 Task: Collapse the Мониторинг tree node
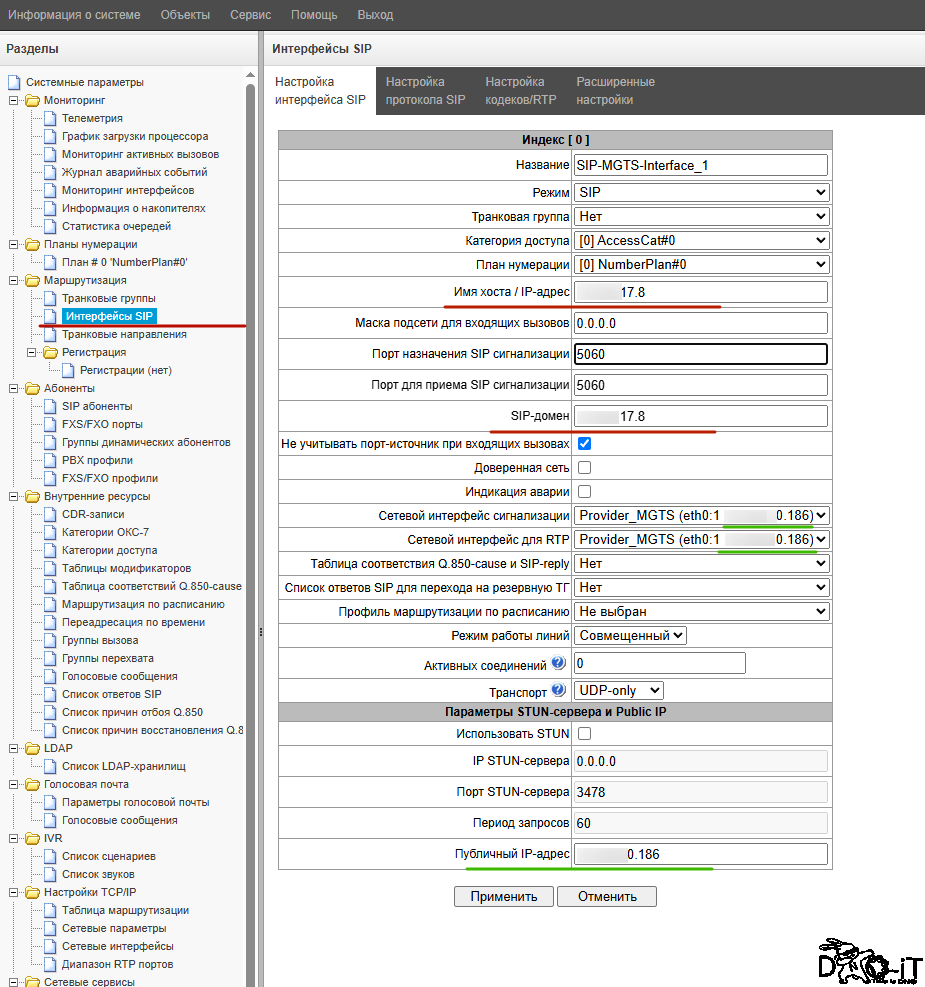pyautogui.click(x=13, y=101)
